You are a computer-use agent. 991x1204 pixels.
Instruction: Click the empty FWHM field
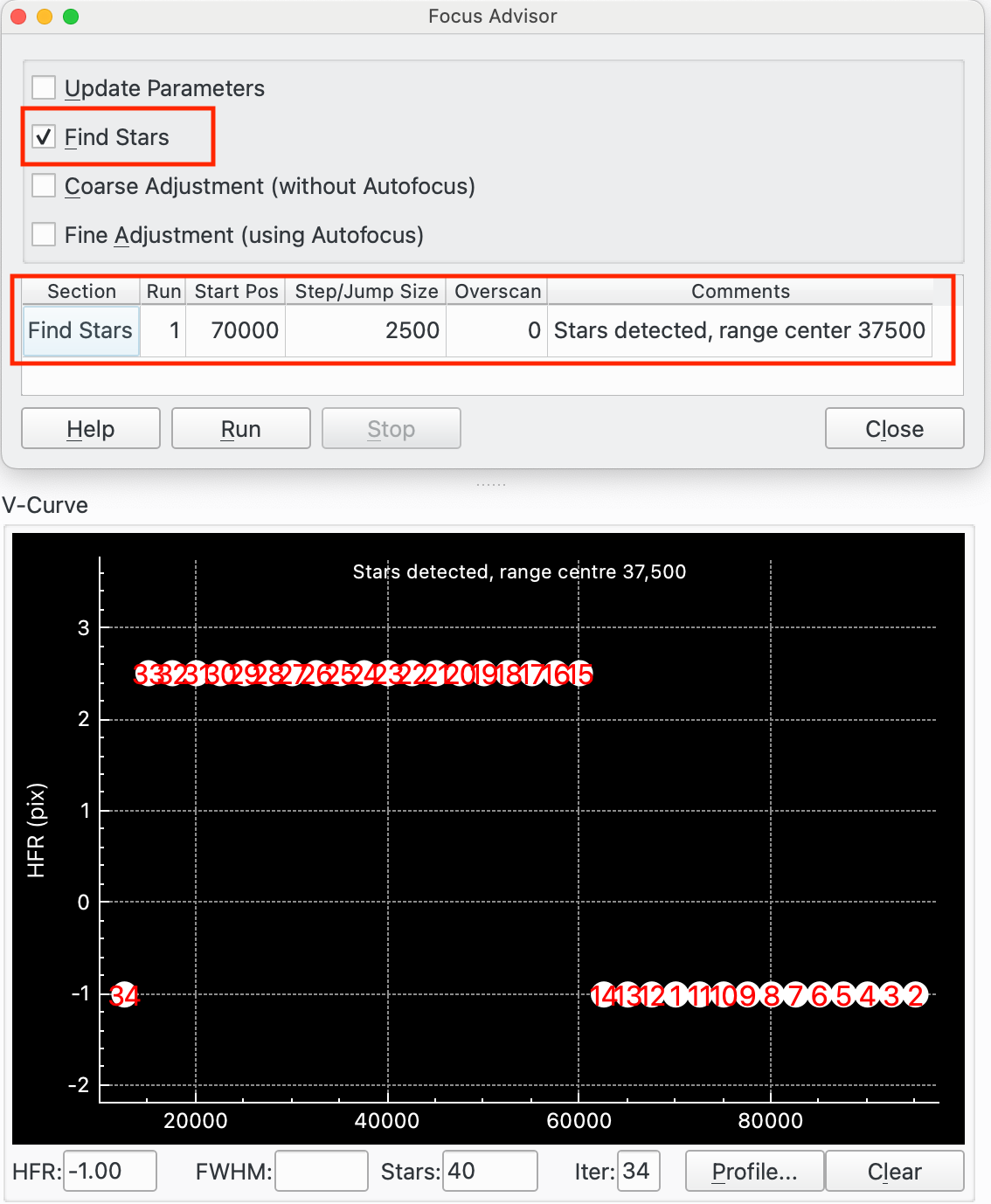coord(321,1172)
